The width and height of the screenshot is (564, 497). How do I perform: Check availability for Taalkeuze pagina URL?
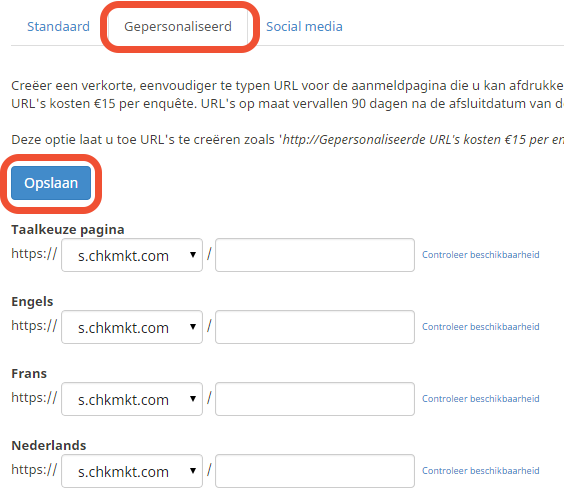pos(481,255)
